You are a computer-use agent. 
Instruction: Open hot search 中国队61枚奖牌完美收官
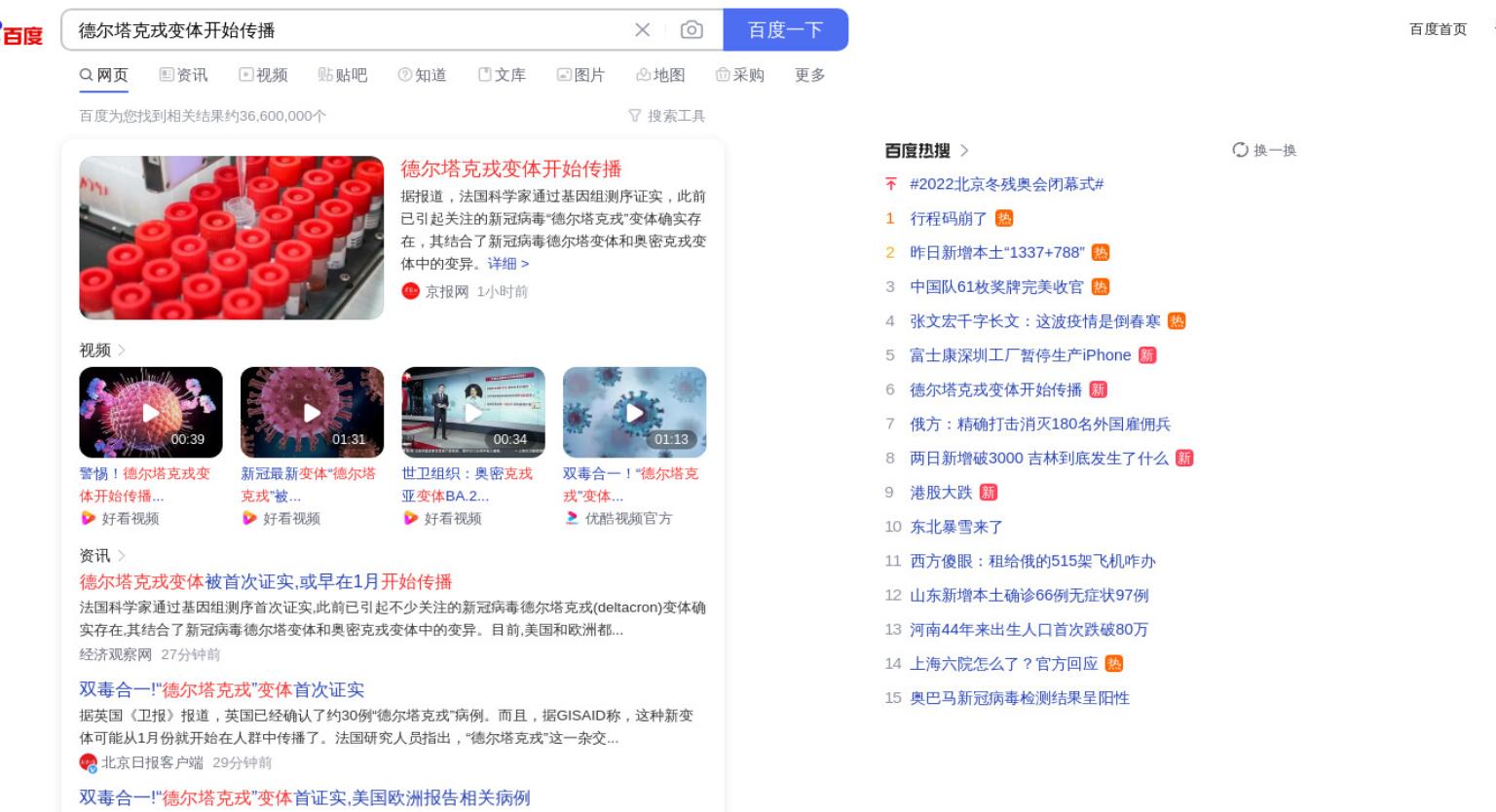coord(996,286)
